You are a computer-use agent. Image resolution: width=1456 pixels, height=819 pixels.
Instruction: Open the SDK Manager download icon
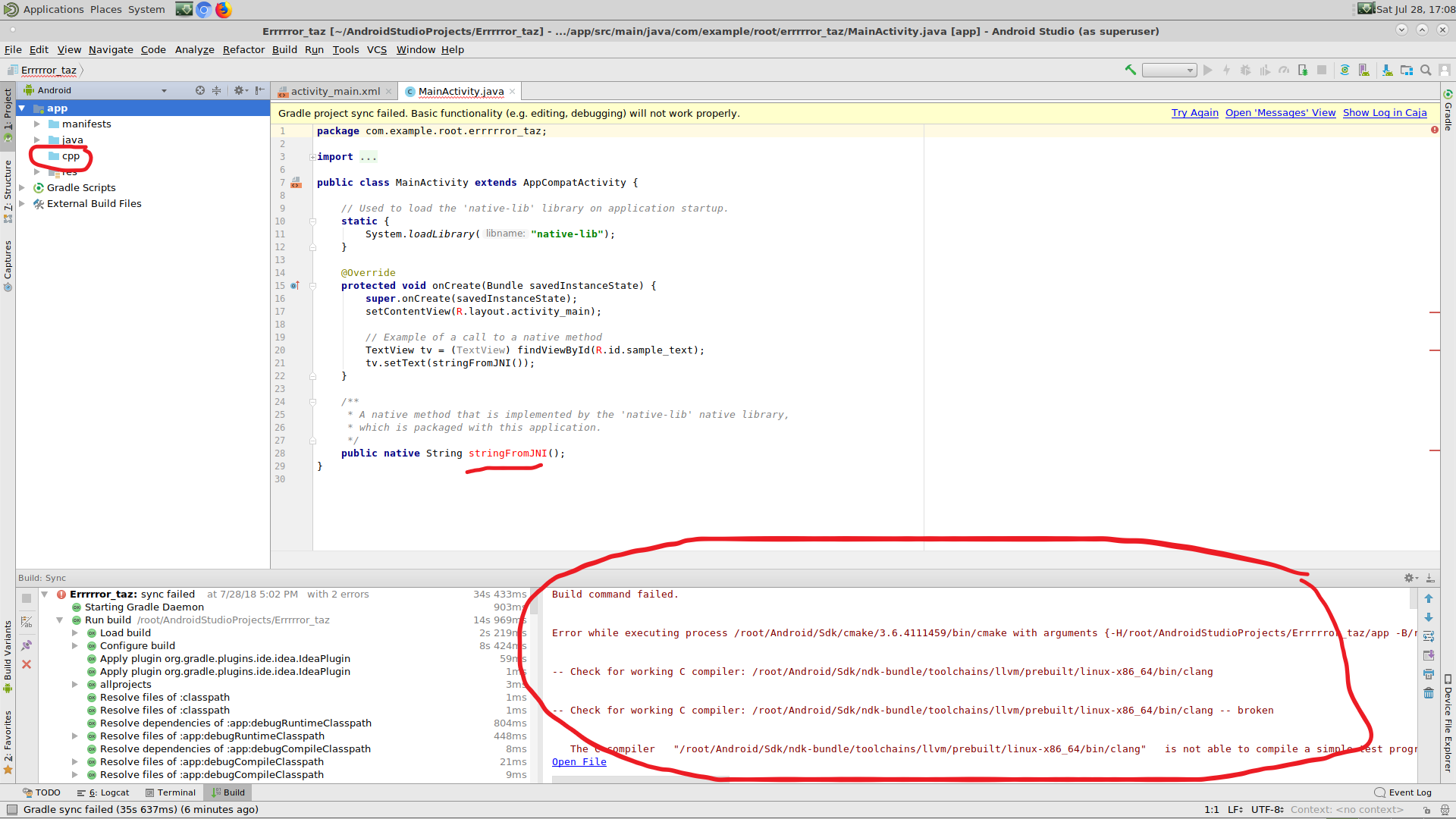[1387, 70]
